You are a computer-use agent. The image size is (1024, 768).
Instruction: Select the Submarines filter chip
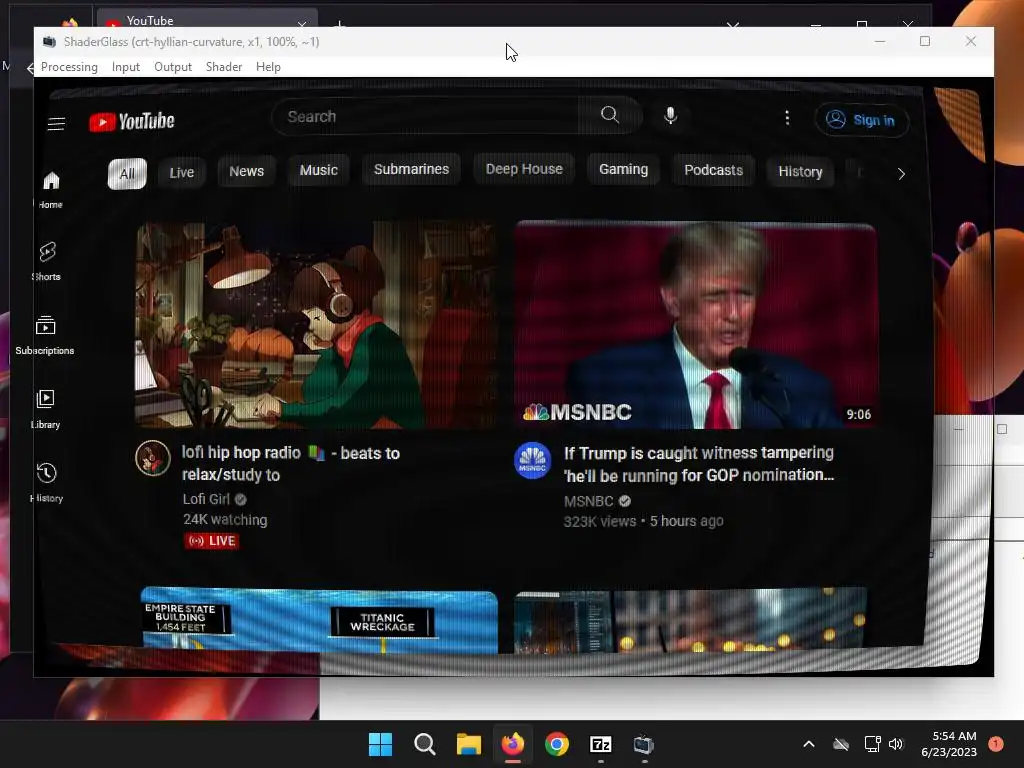[411, 169]
